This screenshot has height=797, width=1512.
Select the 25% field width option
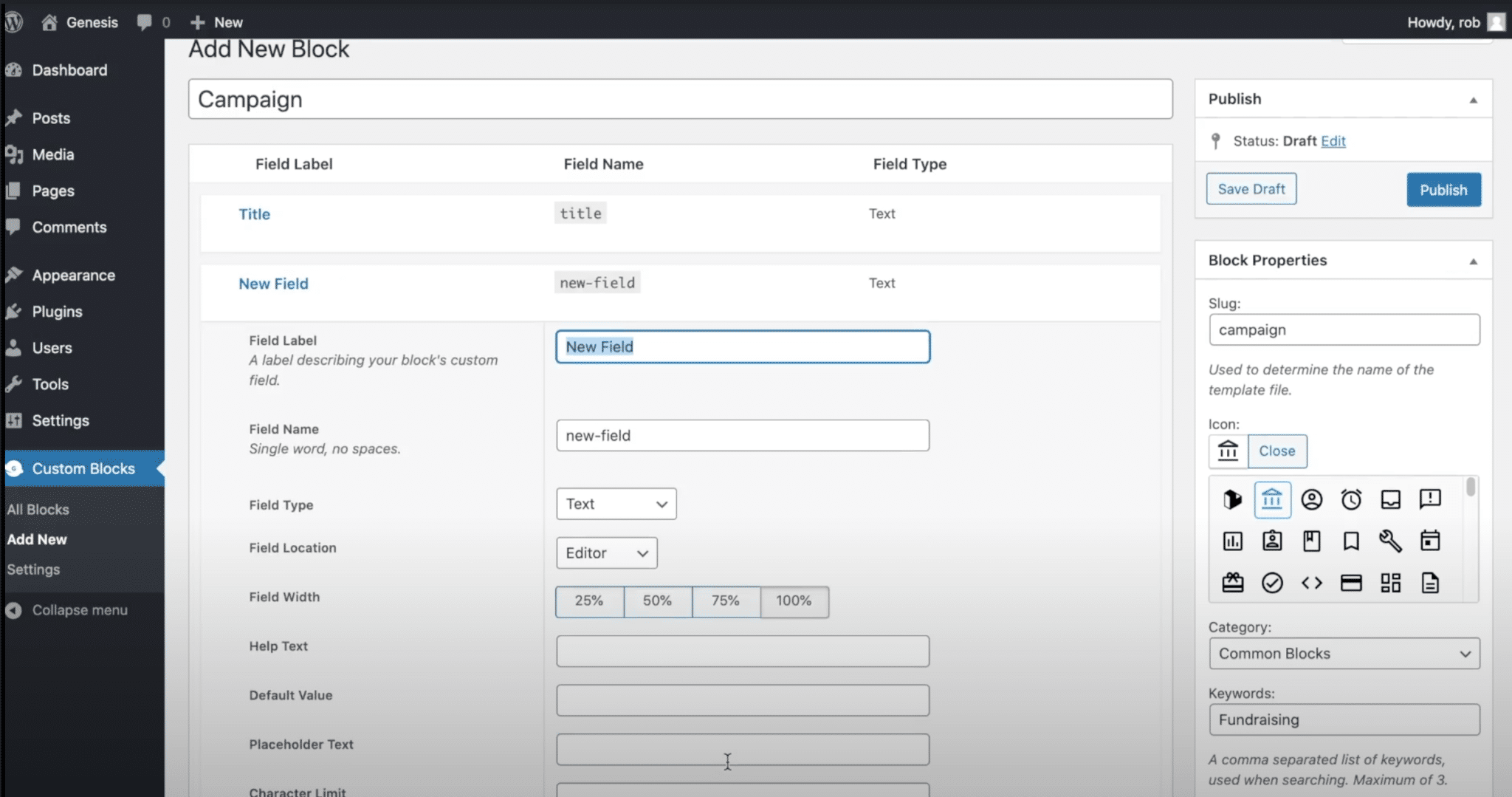[588, 601]
